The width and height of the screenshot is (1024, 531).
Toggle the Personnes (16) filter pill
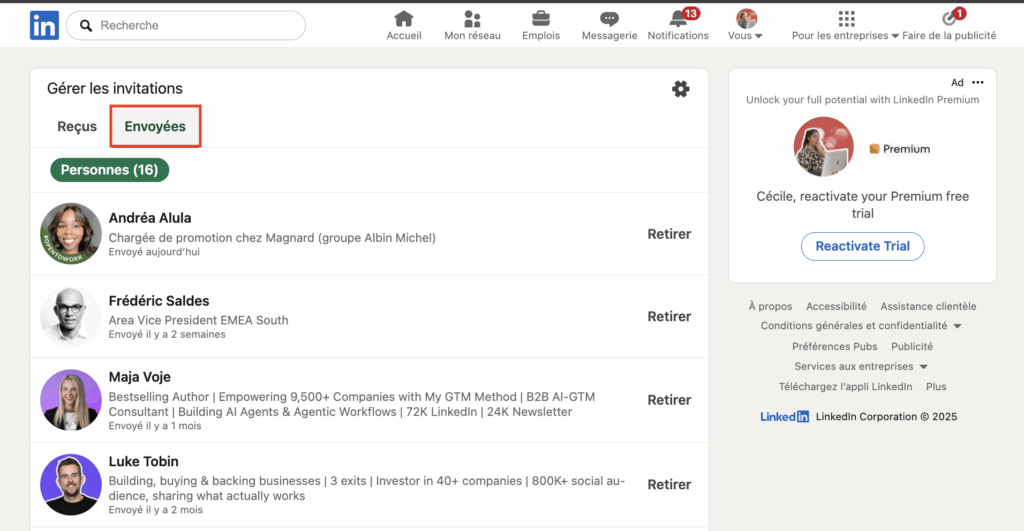[110, 170]
